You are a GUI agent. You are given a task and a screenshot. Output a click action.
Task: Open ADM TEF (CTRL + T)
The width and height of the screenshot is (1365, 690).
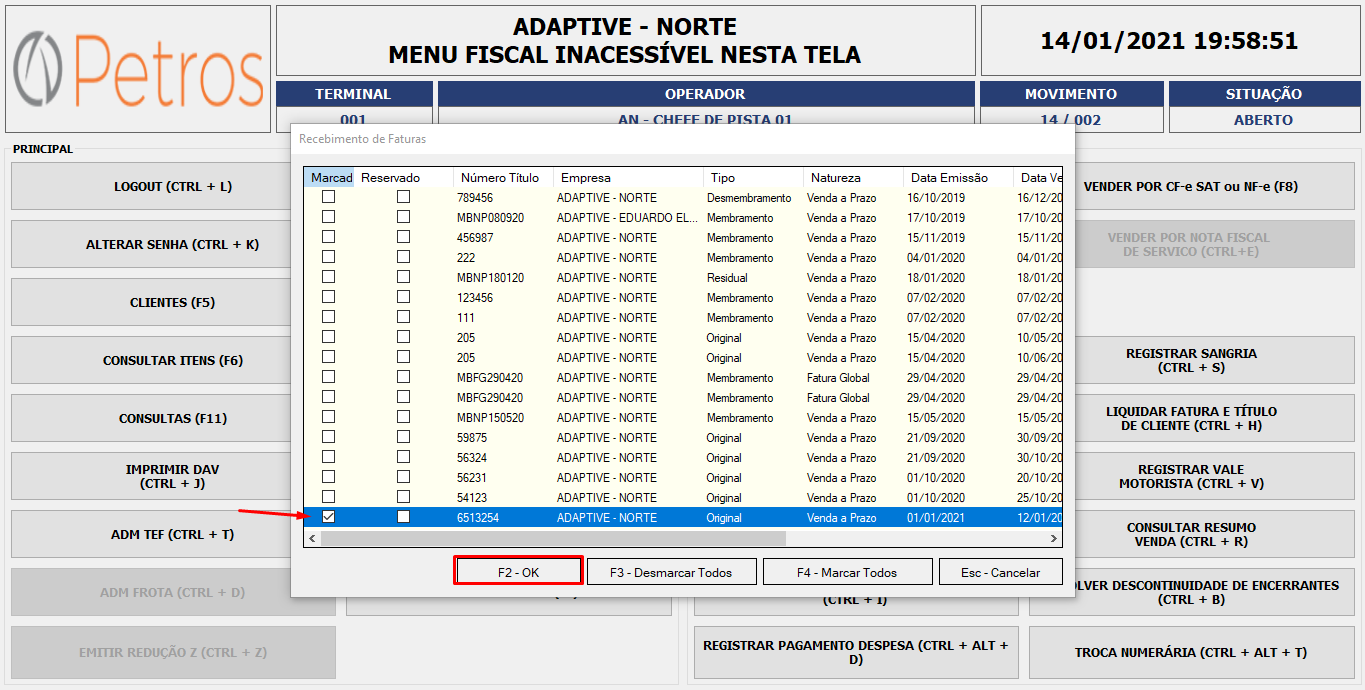(x=150, y=535)
